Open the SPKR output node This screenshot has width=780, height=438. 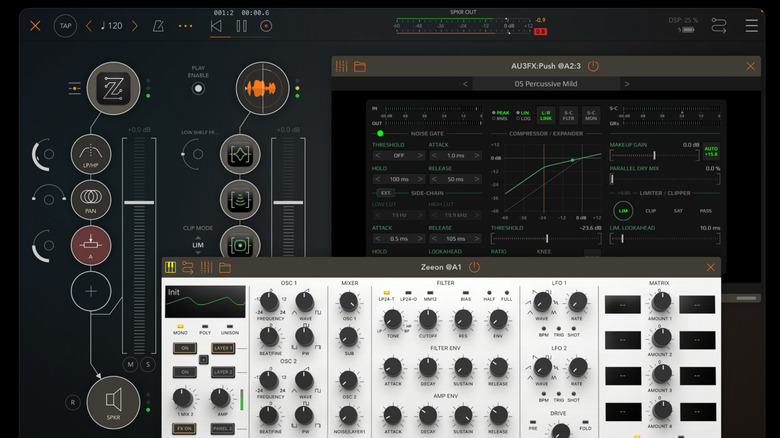[113, 402]
